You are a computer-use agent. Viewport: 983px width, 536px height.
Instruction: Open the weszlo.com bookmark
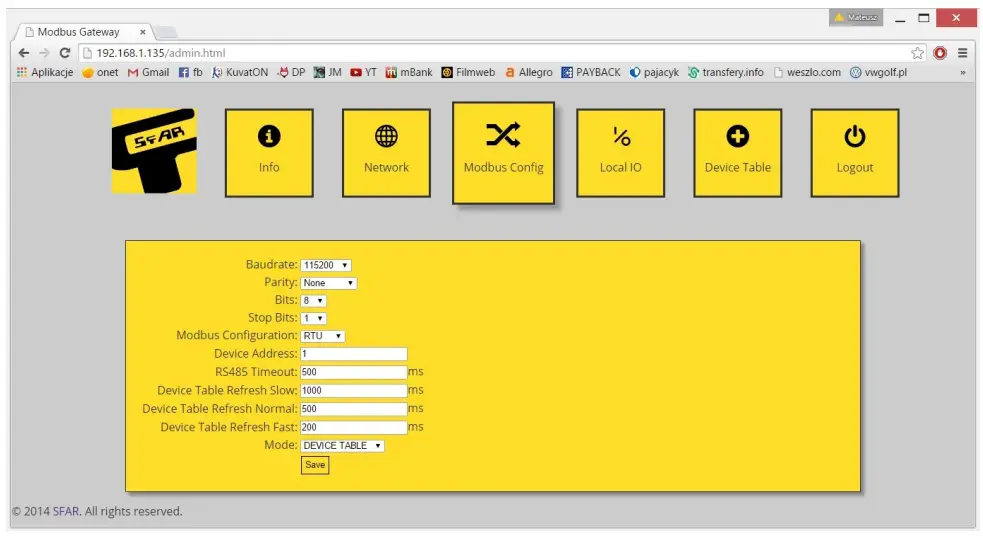pyautogui.click(x=807, y=72)
